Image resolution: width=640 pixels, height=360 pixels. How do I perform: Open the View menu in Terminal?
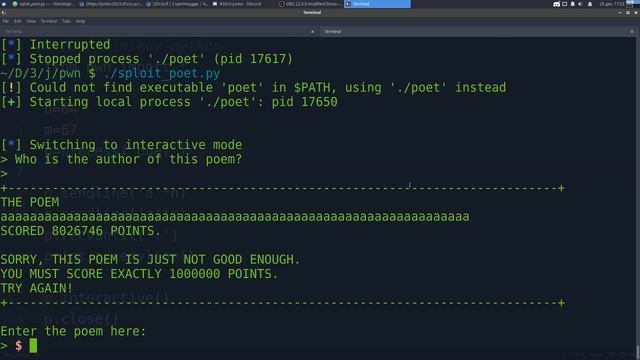click(31, 21)
